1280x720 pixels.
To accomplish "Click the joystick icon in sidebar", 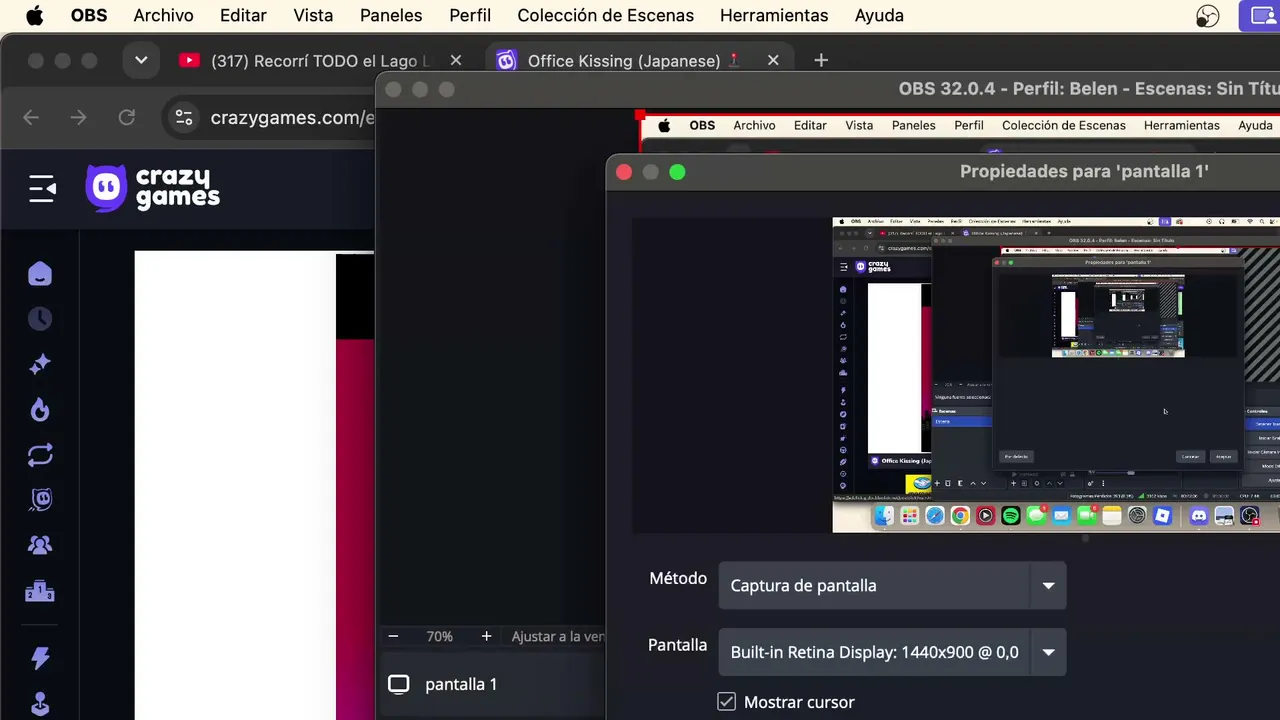I will click(40, 702).
